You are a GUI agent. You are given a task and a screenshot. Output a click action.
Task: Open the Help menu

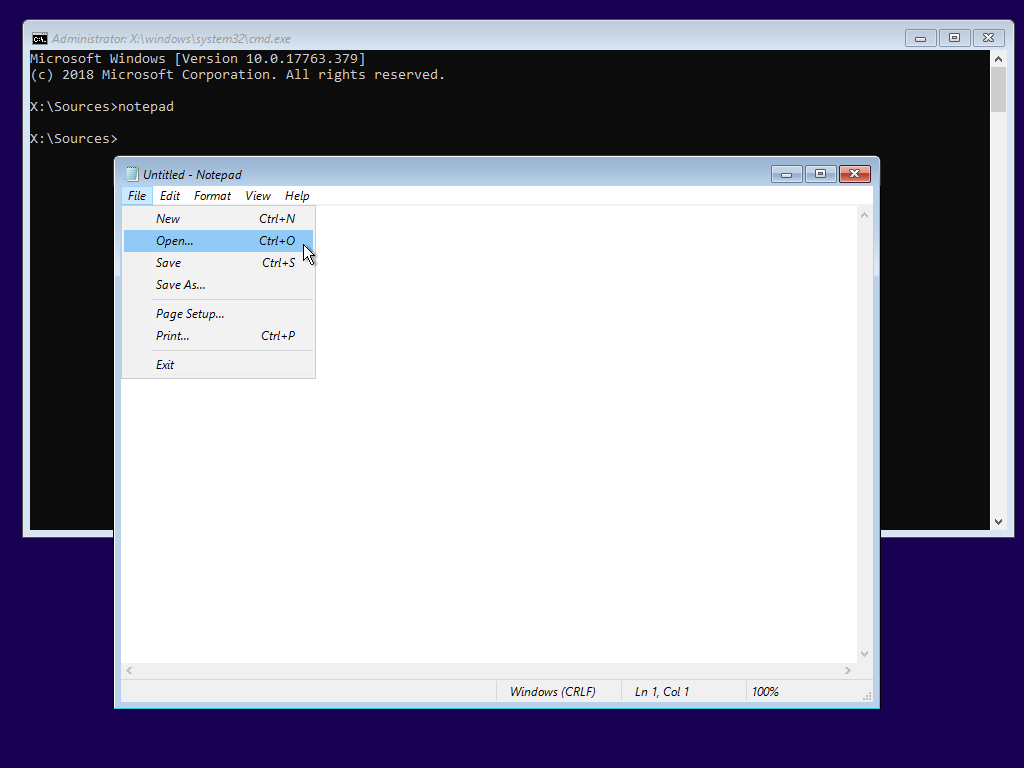[x=296, y=195]
